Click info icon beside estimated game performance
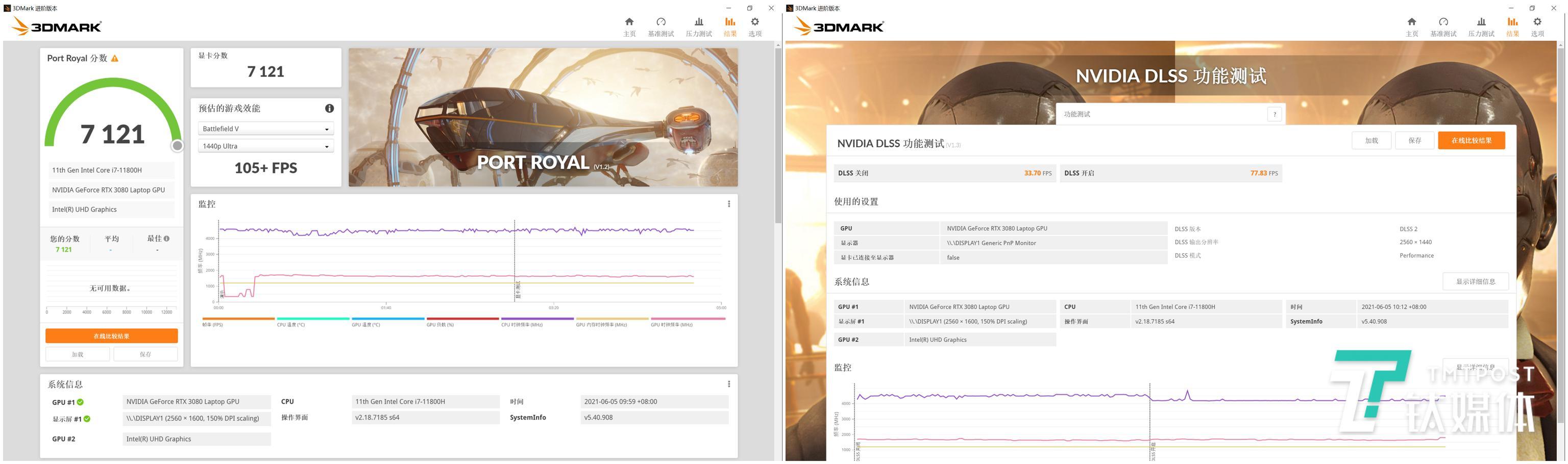 (x=329, y=108)
